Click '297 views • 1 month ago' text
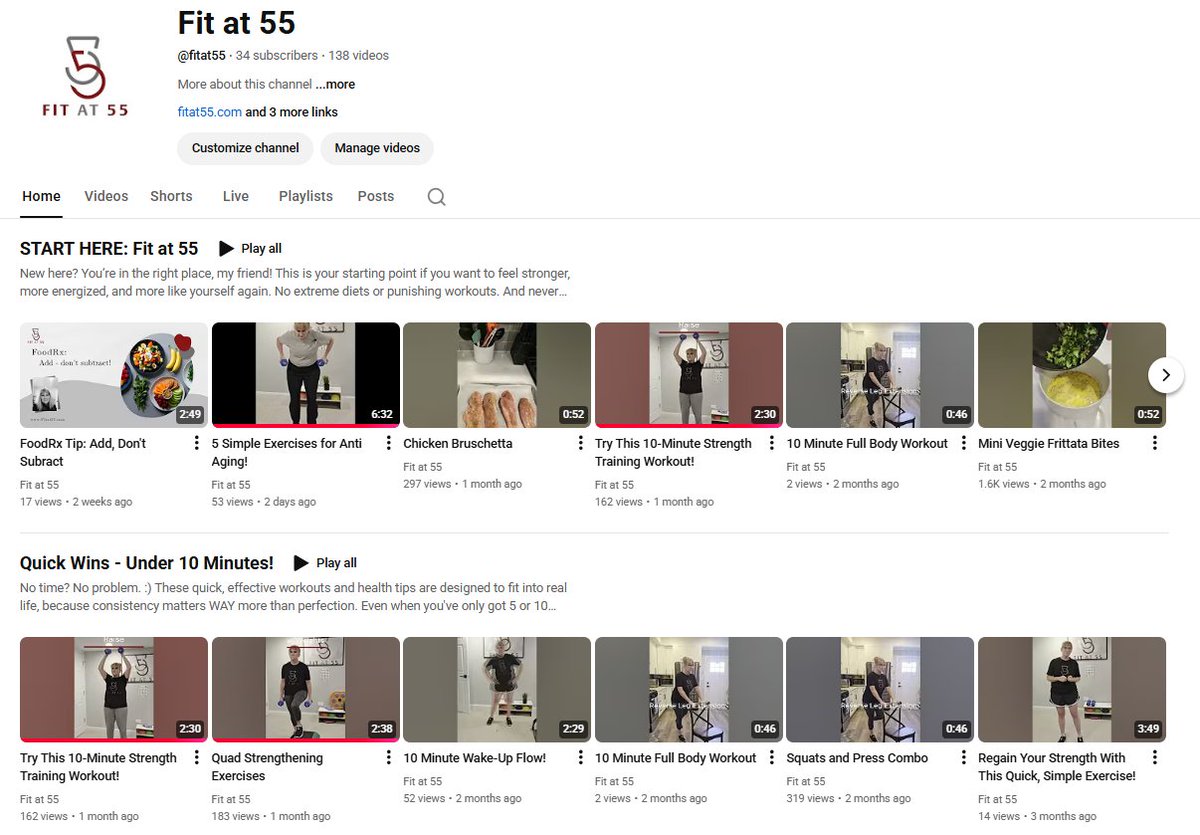This screenshot has width=1200, height=835. click(x=463, y=484)
